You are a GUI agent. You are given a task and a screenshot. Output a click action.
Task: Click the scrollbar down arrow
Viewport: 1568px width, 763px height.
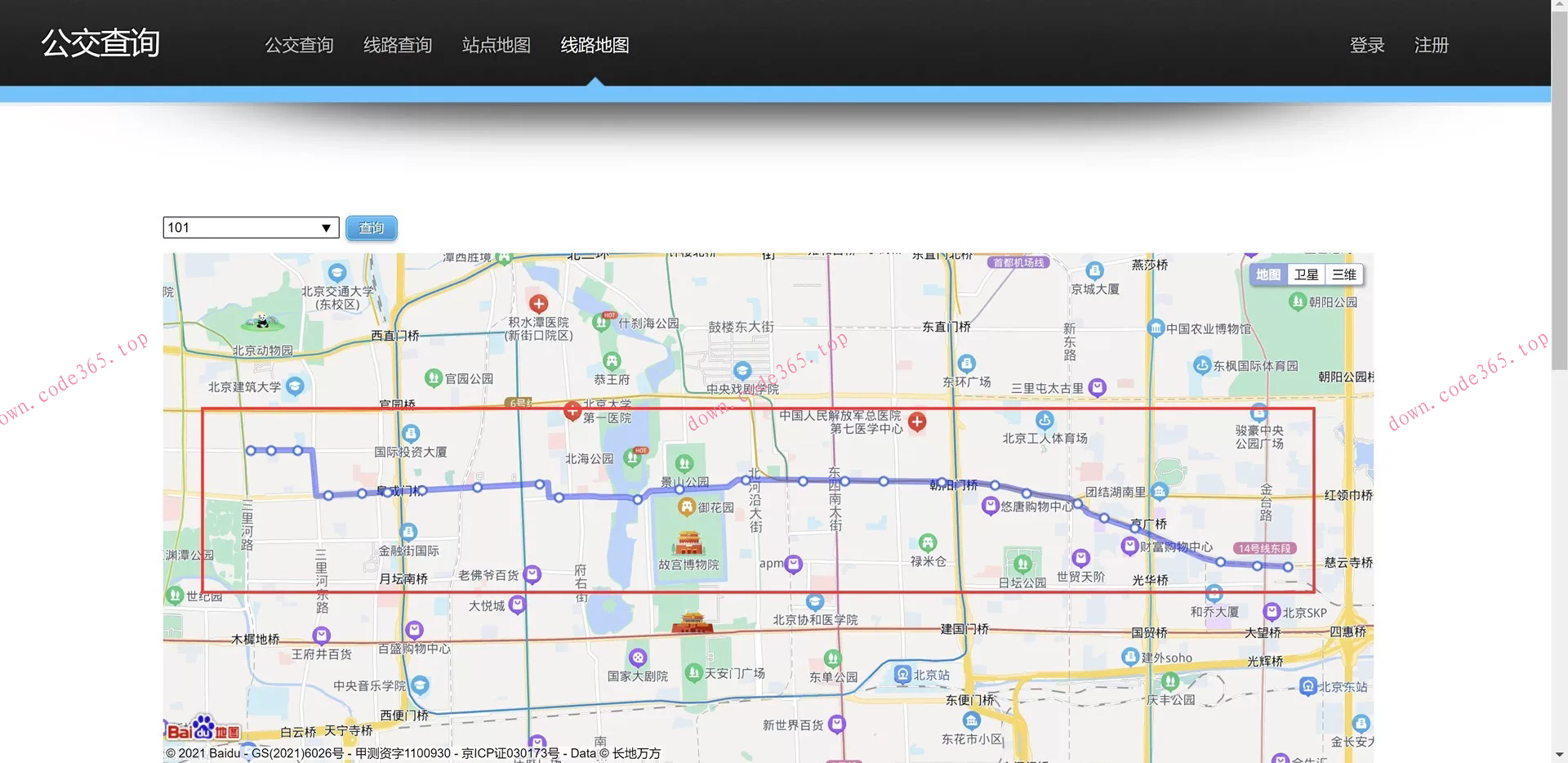1559,755
